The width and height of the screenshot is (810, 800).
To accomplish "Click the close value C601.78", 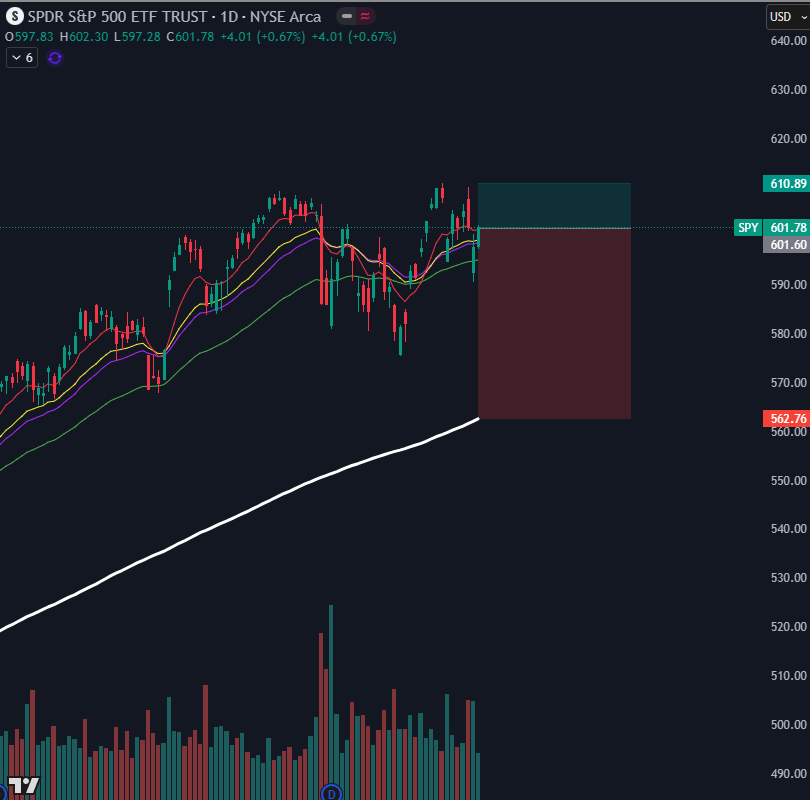I will (190, 37).
